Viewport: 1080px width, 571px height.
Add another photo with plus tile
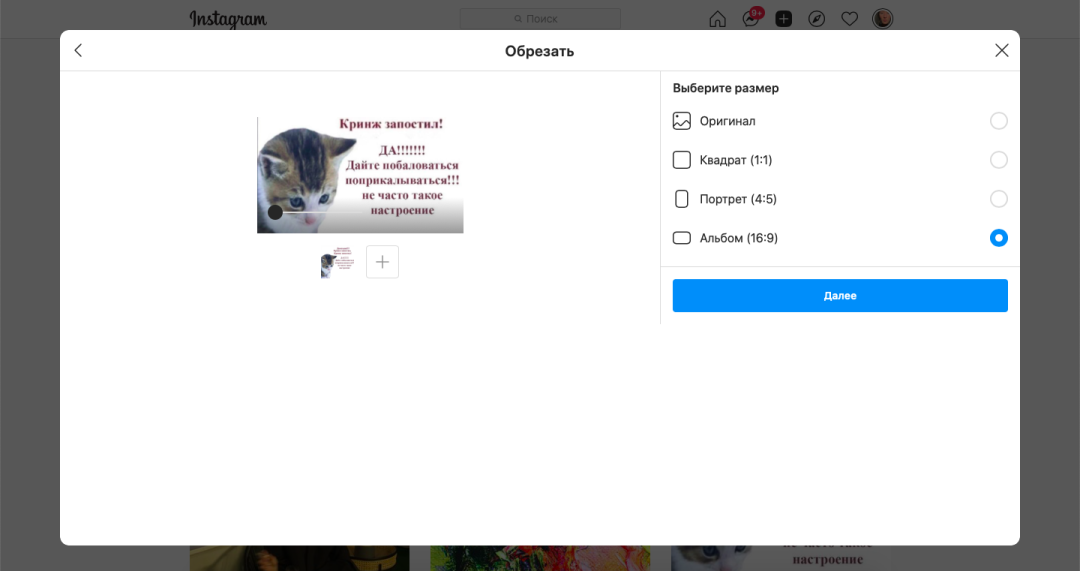tap(382, 262)
